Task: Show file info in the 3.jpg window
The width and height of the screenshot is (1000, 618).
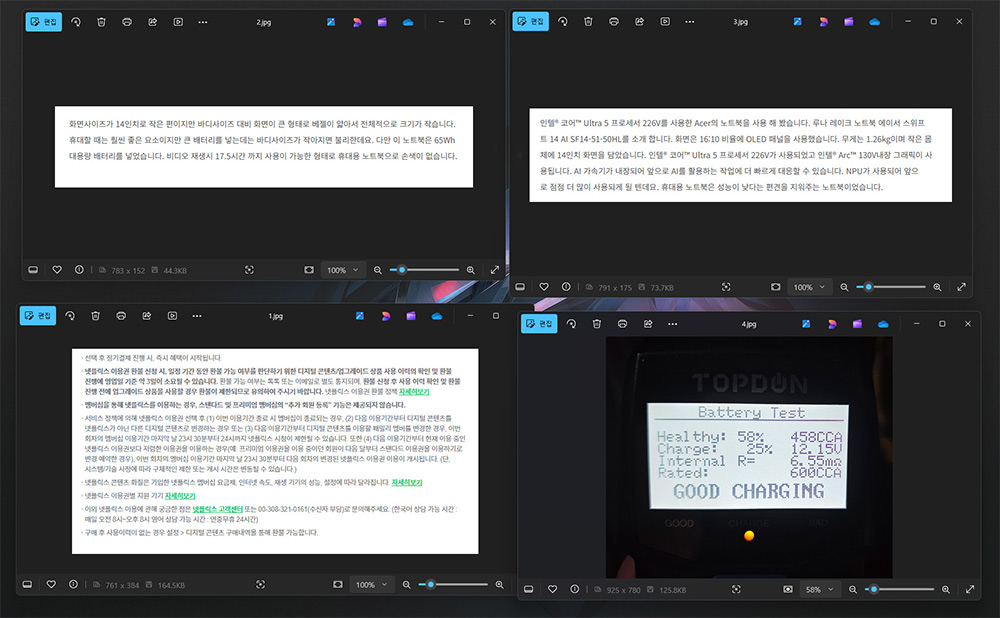Action: tap(566, 287)
